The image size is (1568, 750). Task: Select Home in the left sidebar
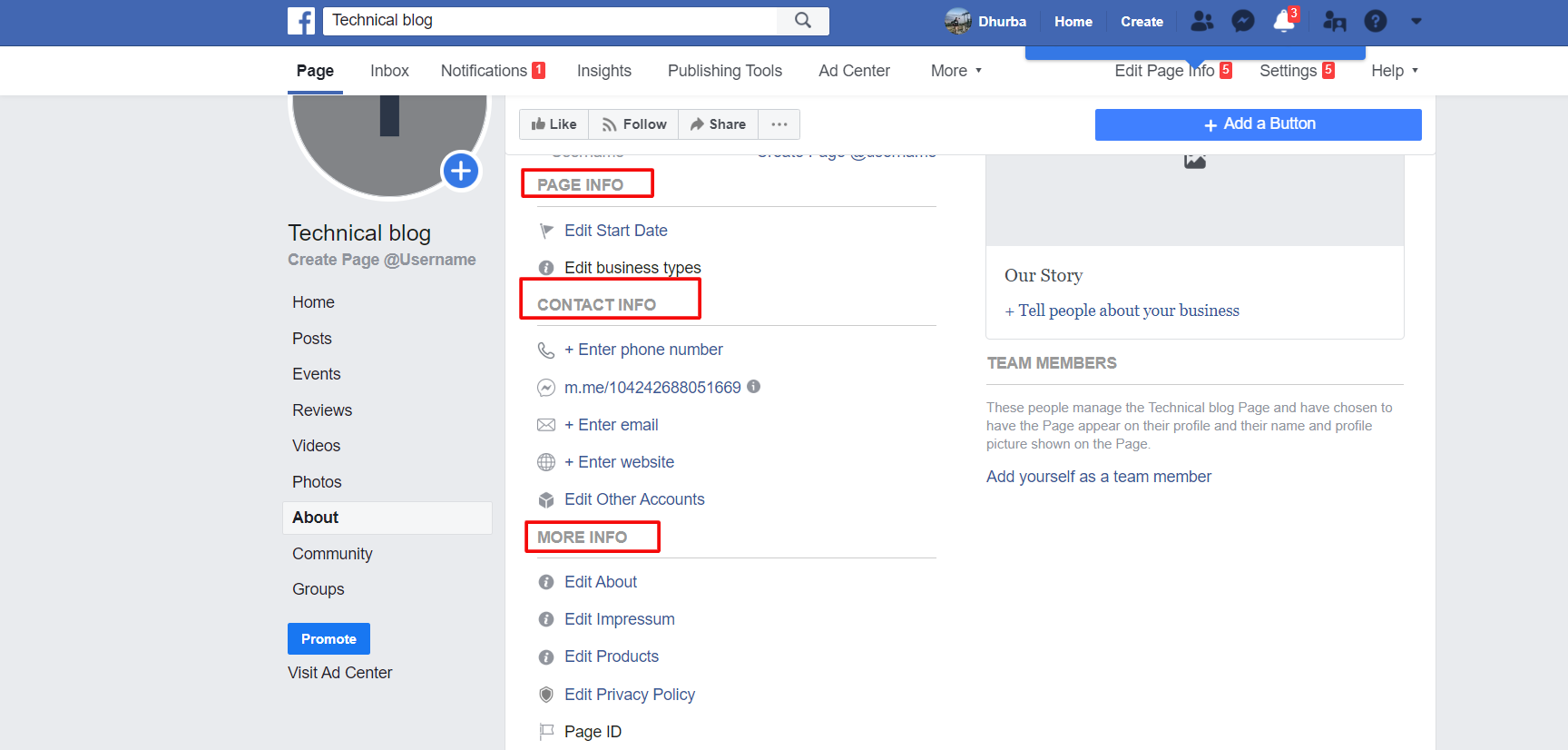(313, 302)
